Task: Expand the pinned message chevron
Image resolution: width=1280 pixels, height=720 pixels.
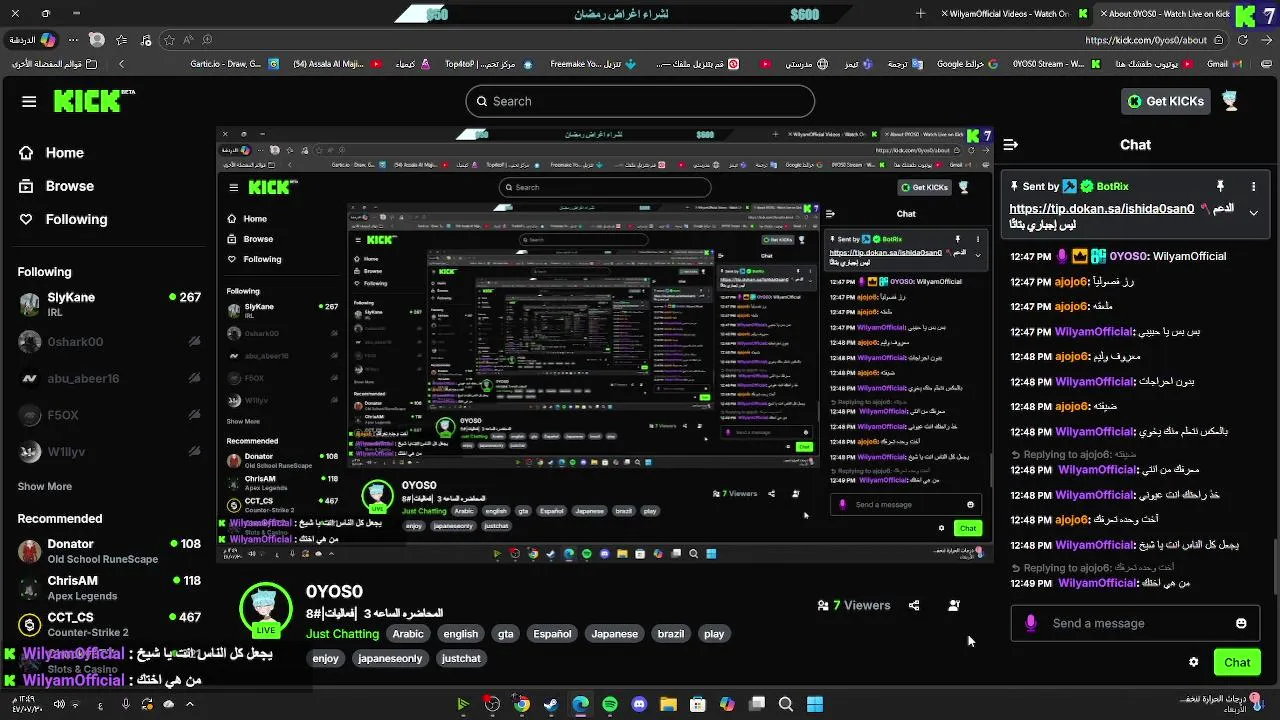Action: 1253,212
